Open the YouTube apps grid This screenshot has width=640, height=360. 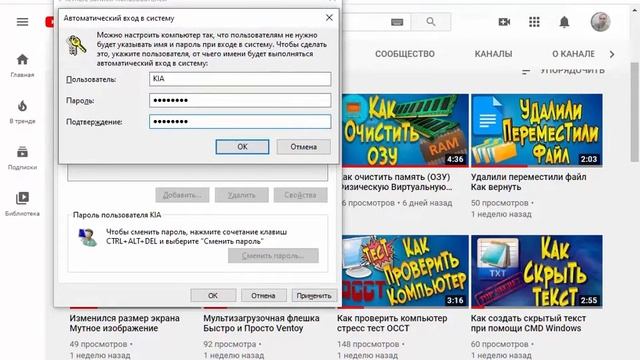(534, 22)
